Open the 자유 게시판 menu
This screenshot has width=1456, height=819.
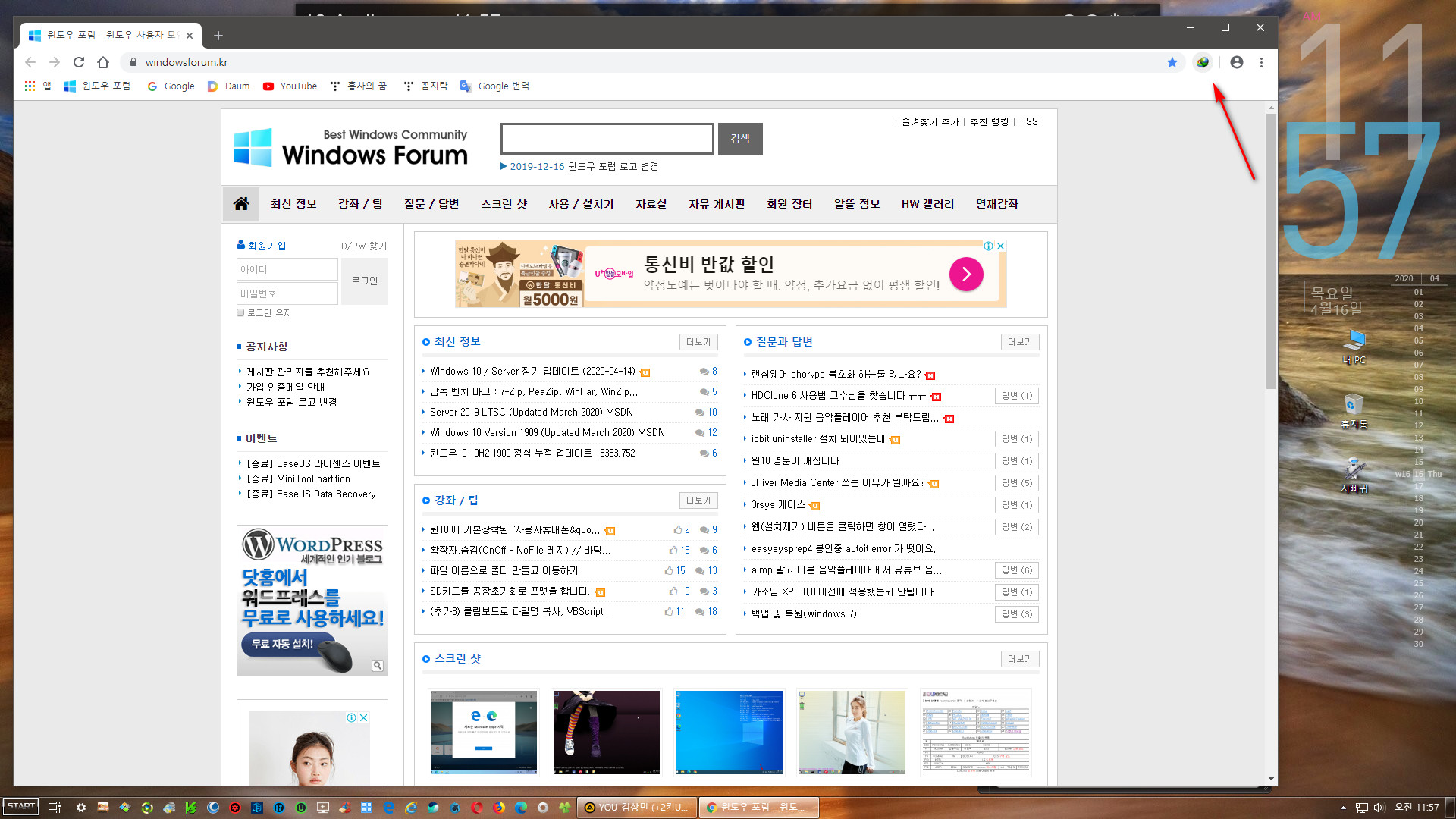(x=717, y=204)
